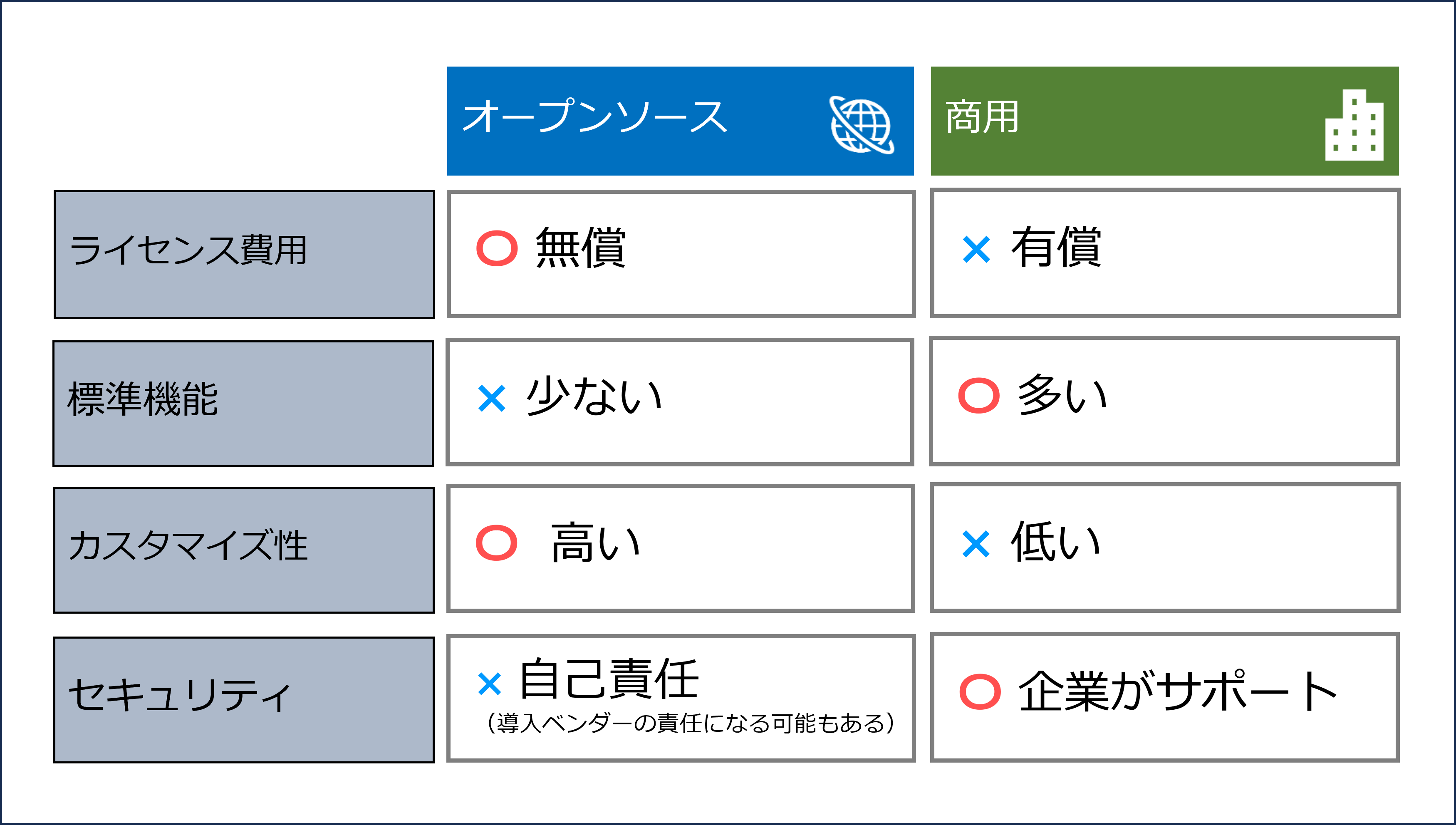Click the blue cross next to 少ない
The width and height of the screenshot is (1456, 825).
[x=491, y=398]
